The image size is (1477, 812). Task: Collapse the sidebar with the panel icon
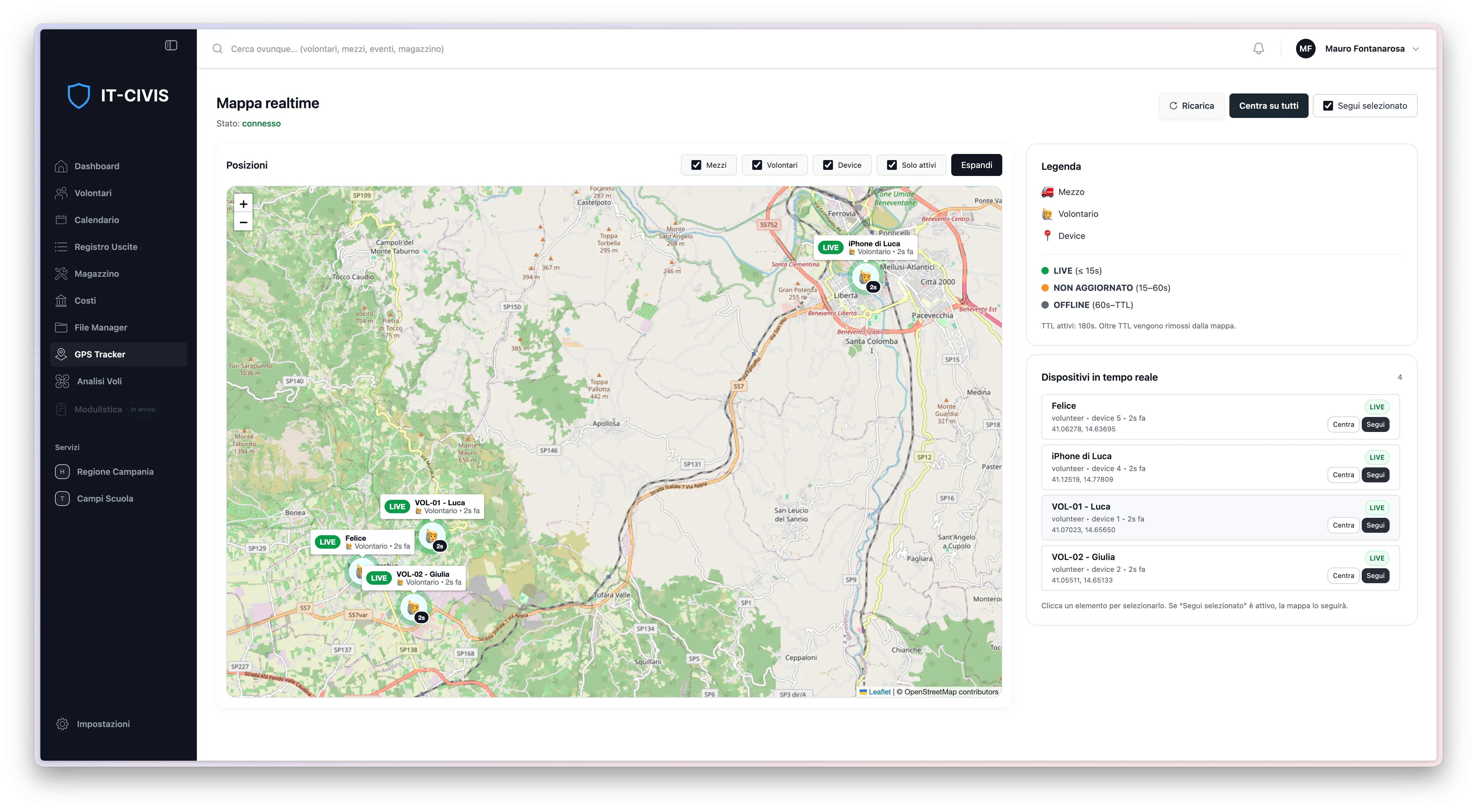(171, 45)
